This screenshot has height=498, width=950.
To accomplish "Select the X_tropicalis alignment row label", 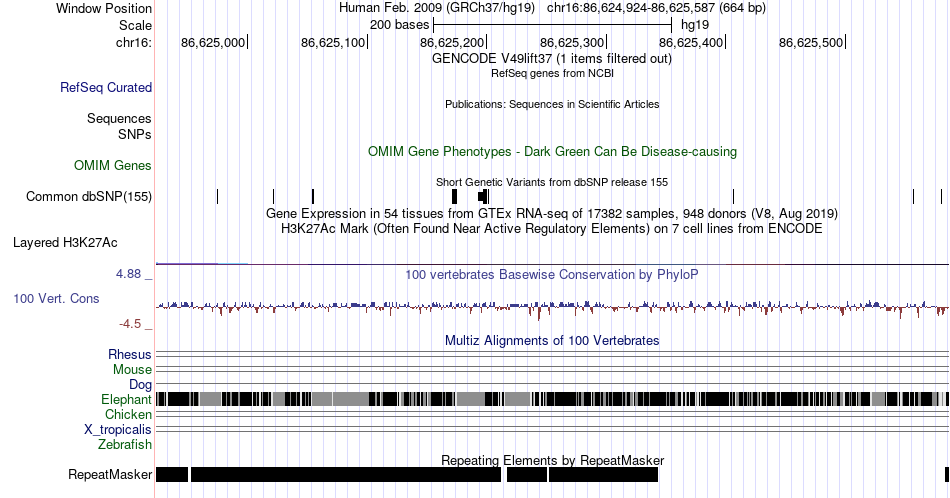I will [118, 430].
